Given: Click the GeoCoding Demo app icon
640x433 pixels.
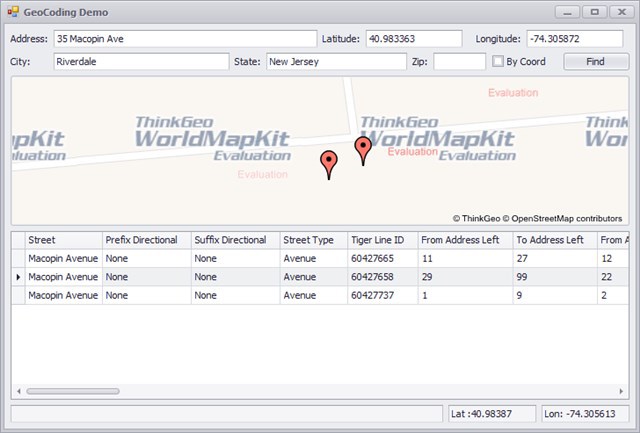Looking at the screenshot, I should 13,12.
